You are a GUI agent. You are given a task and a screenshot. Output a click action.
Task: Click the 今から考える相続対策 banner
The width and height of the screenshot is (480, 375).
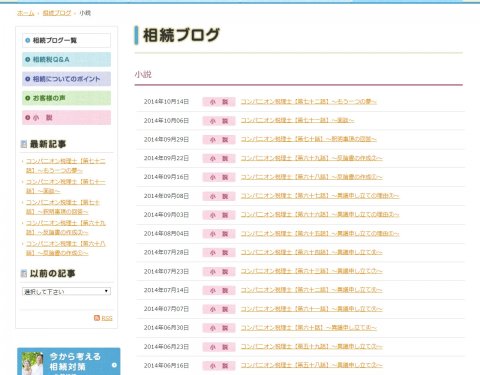69,361
